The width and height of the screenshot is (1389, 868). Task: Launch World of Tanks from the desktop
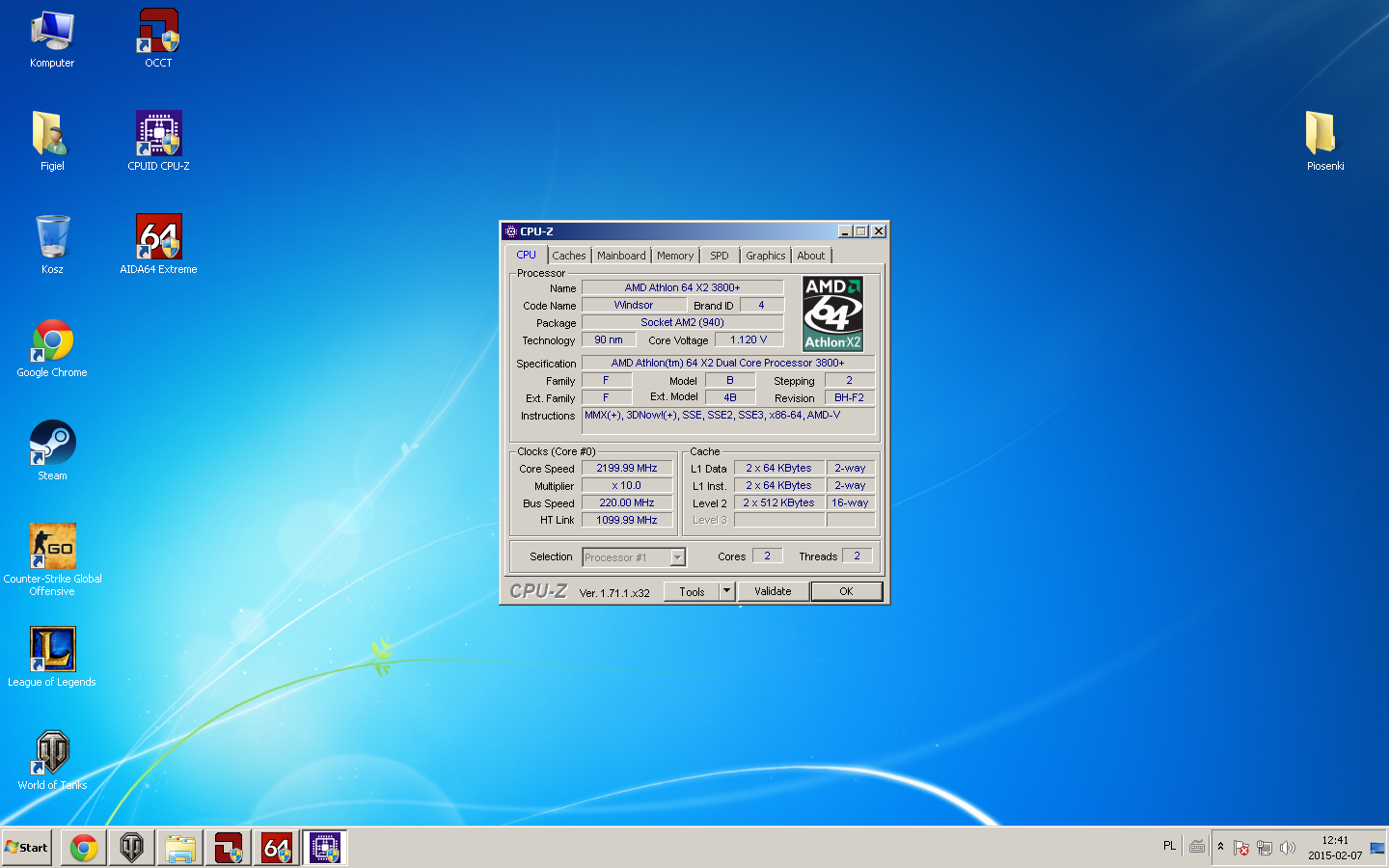51,753
